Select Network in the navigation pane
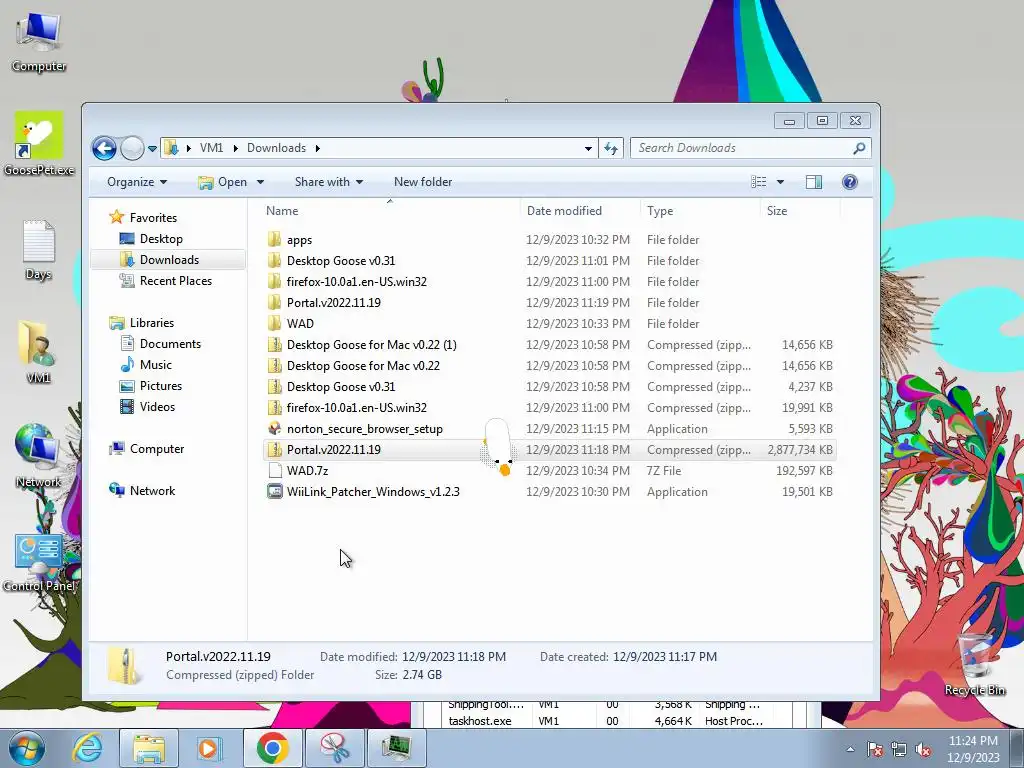 (152, 490)
